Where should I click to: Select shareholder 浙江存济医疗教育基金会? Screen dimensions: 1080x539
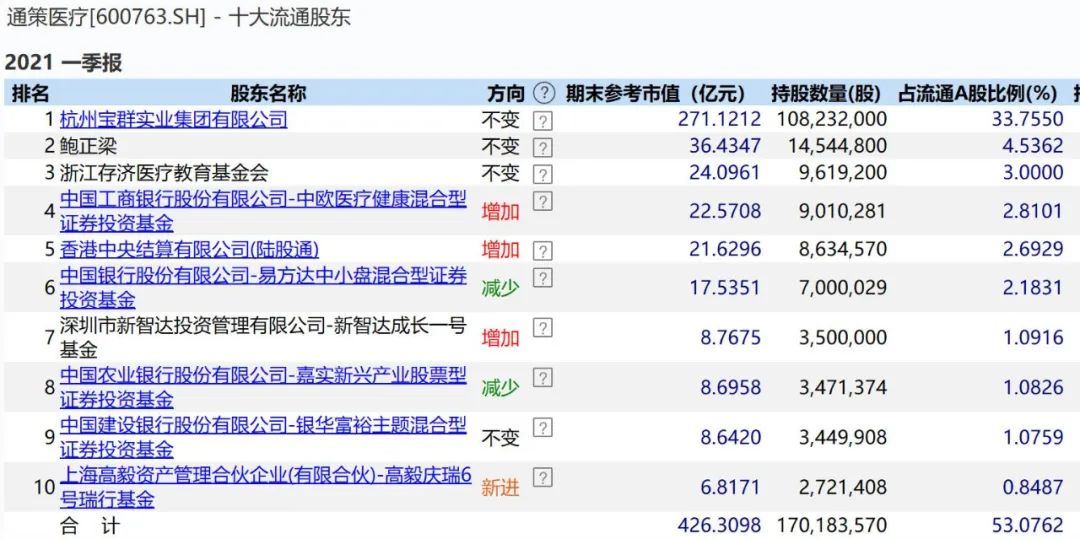pos(164,172)
